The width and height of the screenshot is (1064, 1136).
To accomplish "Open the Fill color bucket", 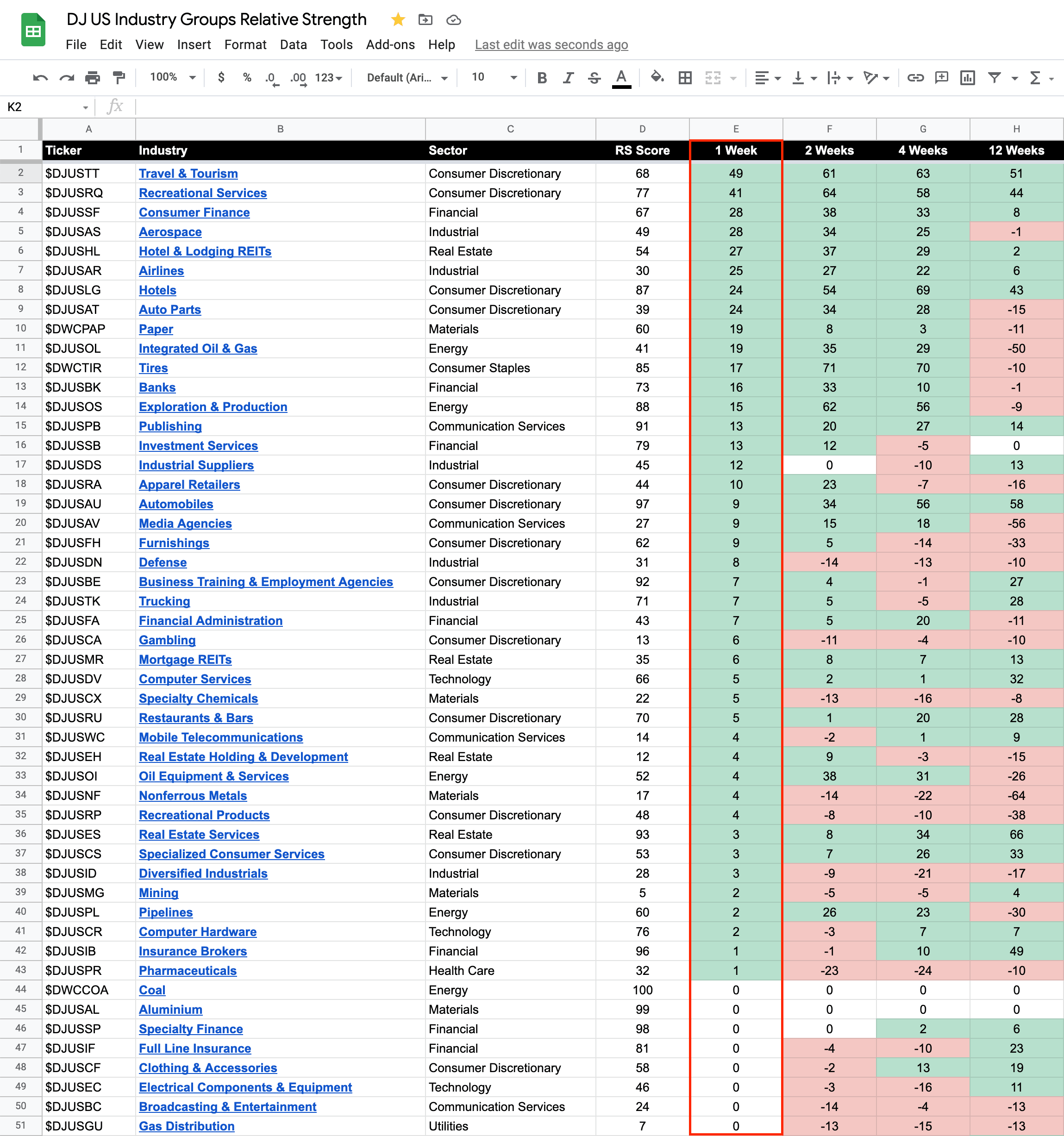I will (657, 77).
